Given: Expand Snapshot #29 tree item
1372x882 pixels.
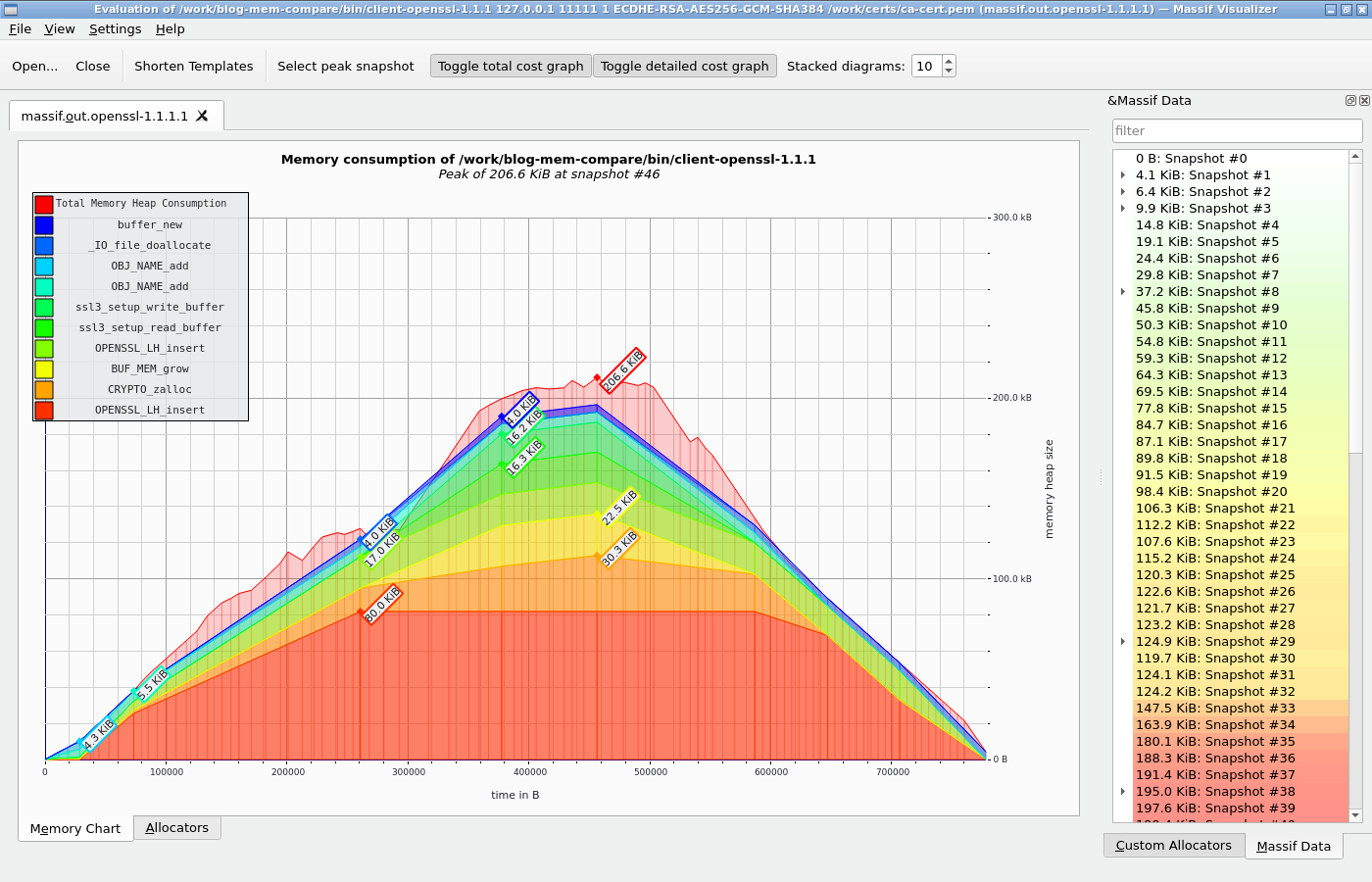Looking at the screenshot, I should click(x=1123, y=642).
